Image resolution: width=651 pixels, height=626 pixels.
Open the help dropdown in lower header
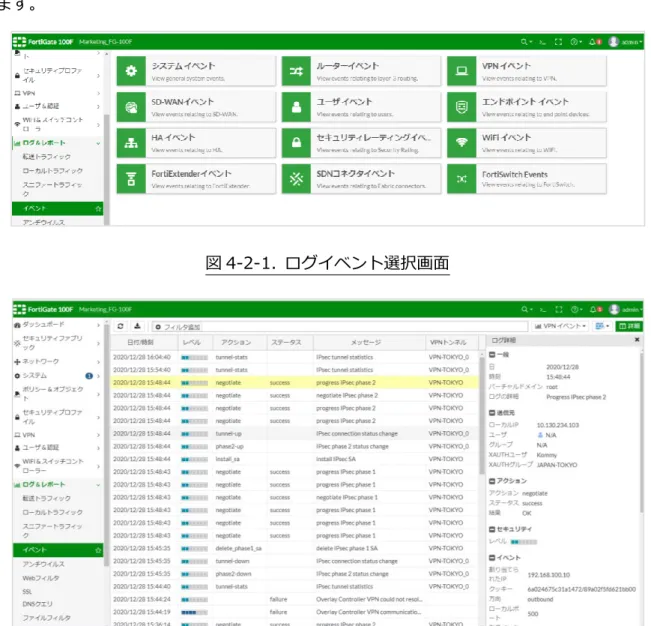point(576,310)
